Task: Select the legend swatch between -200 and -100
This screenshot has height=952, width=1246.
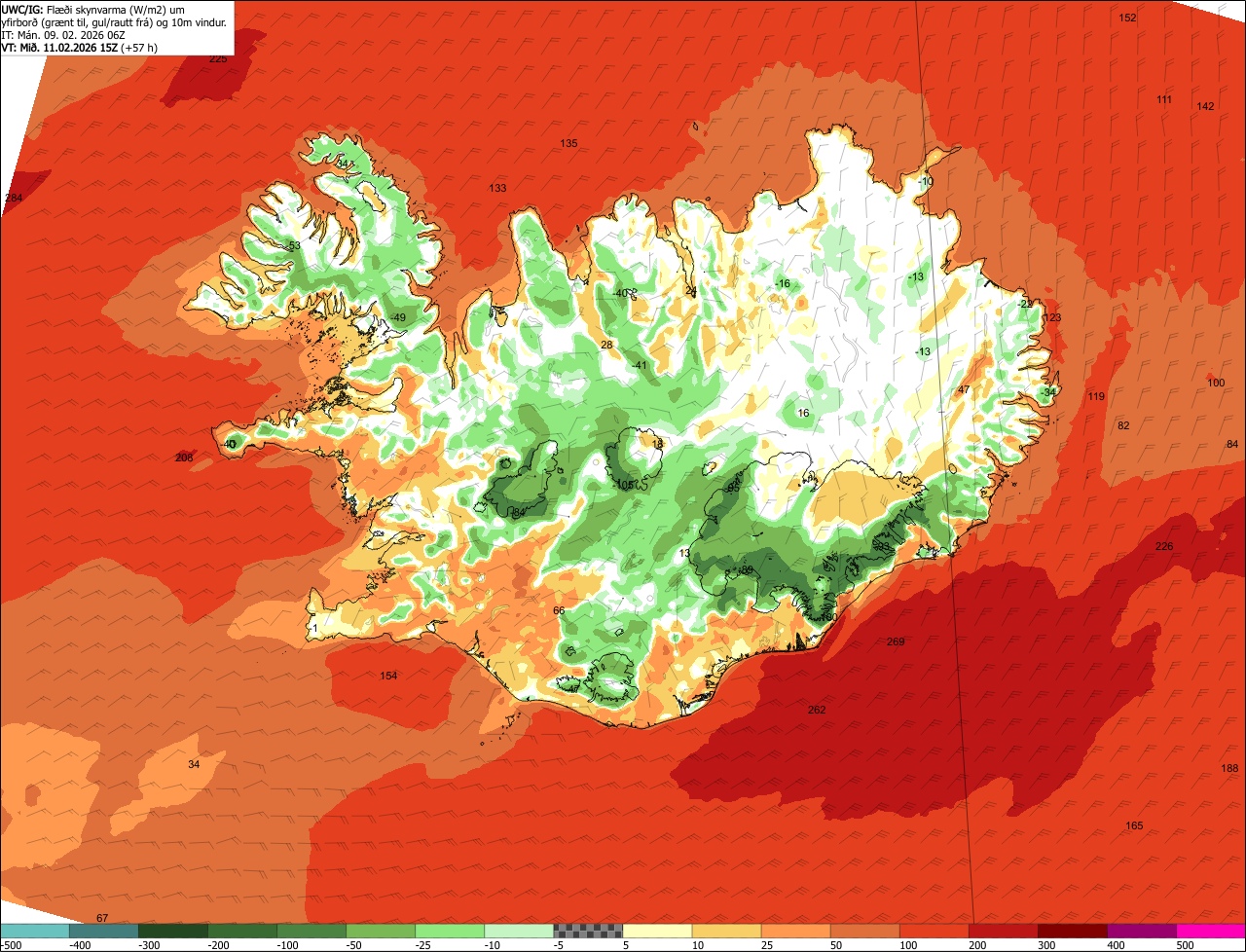Action: pos(241,932)
